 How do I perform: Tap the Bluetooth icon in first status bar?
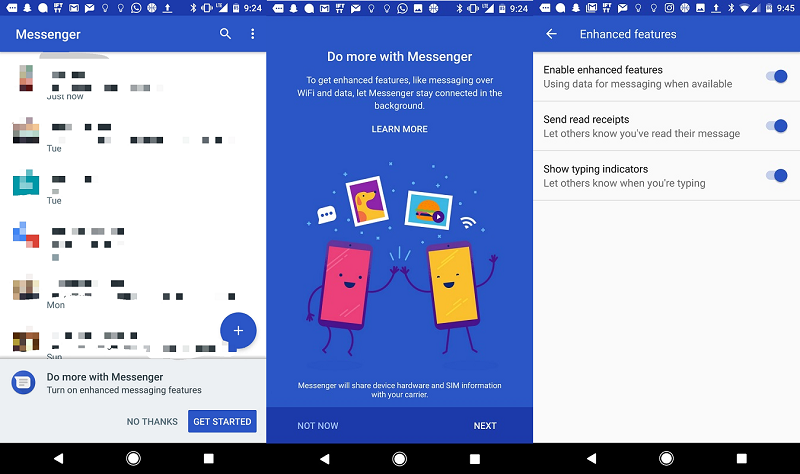pos(193,8)
